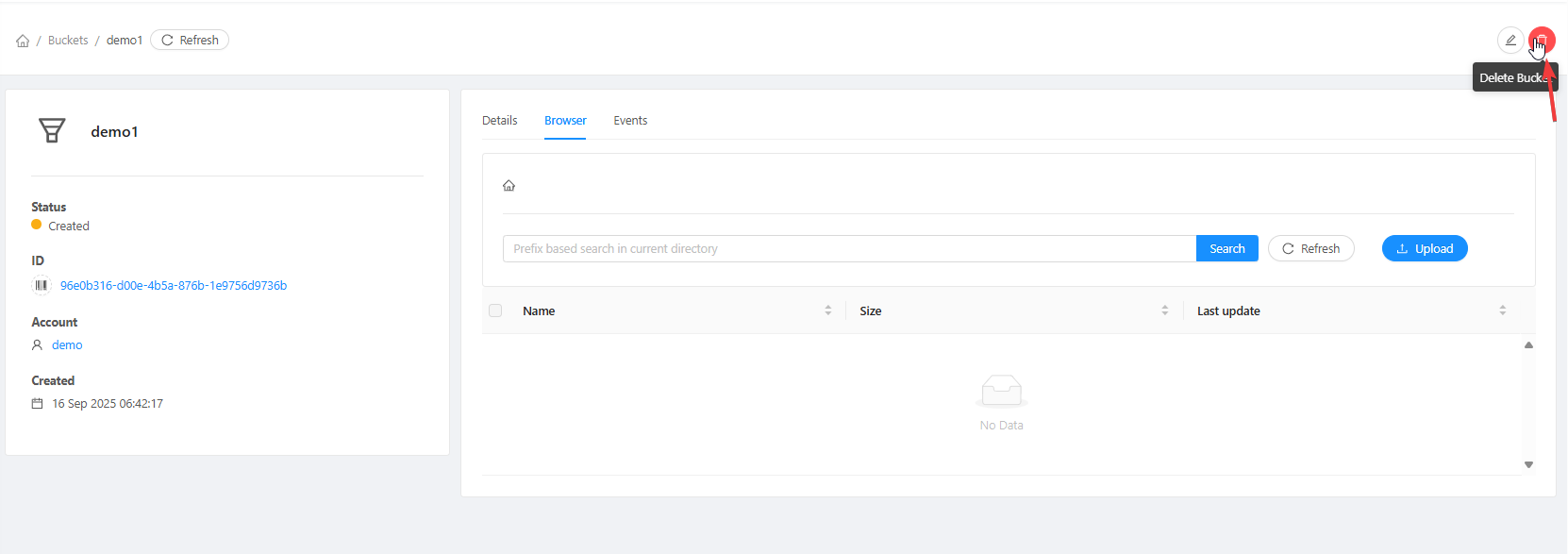Toggle the select-all checkbox in table header
The image size is (1568, 554).
point(495,311)
